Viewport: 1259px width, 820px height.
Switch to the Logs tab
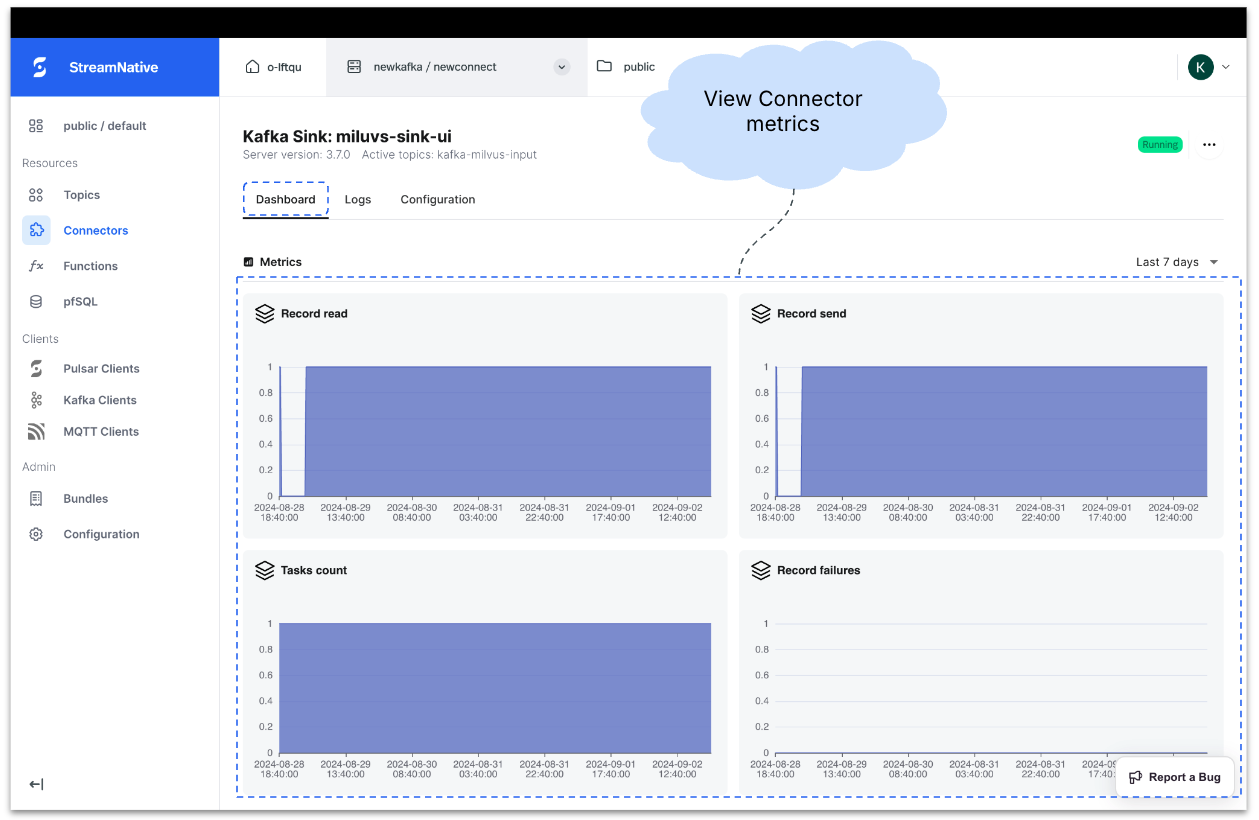(357, 200)
